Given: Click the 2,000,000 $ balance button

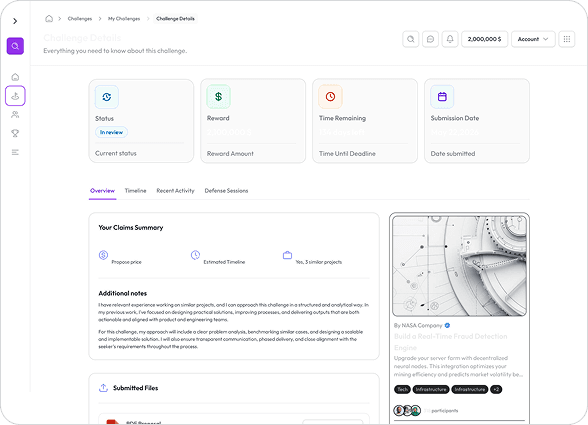Looking at the screenshot, I should (484, 39).
